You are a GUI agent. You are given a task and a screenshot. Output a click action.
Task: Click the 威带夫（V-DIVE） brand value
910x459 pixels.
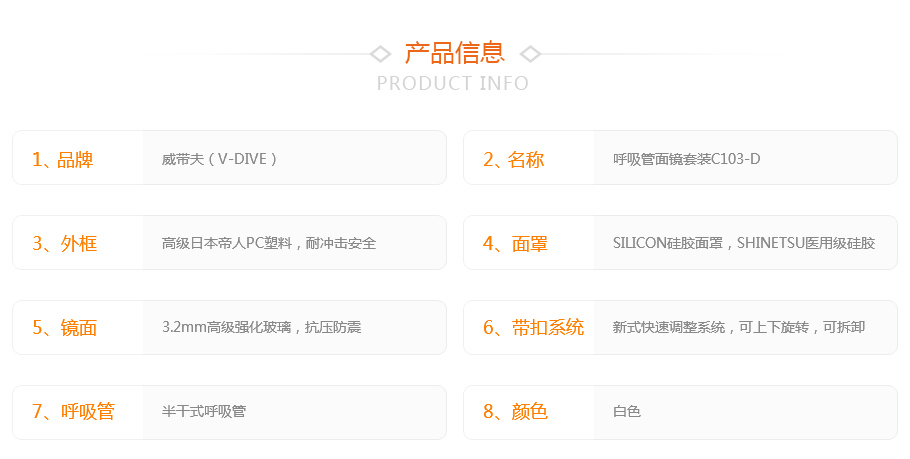pyautogui.click(x=219, y=159)
